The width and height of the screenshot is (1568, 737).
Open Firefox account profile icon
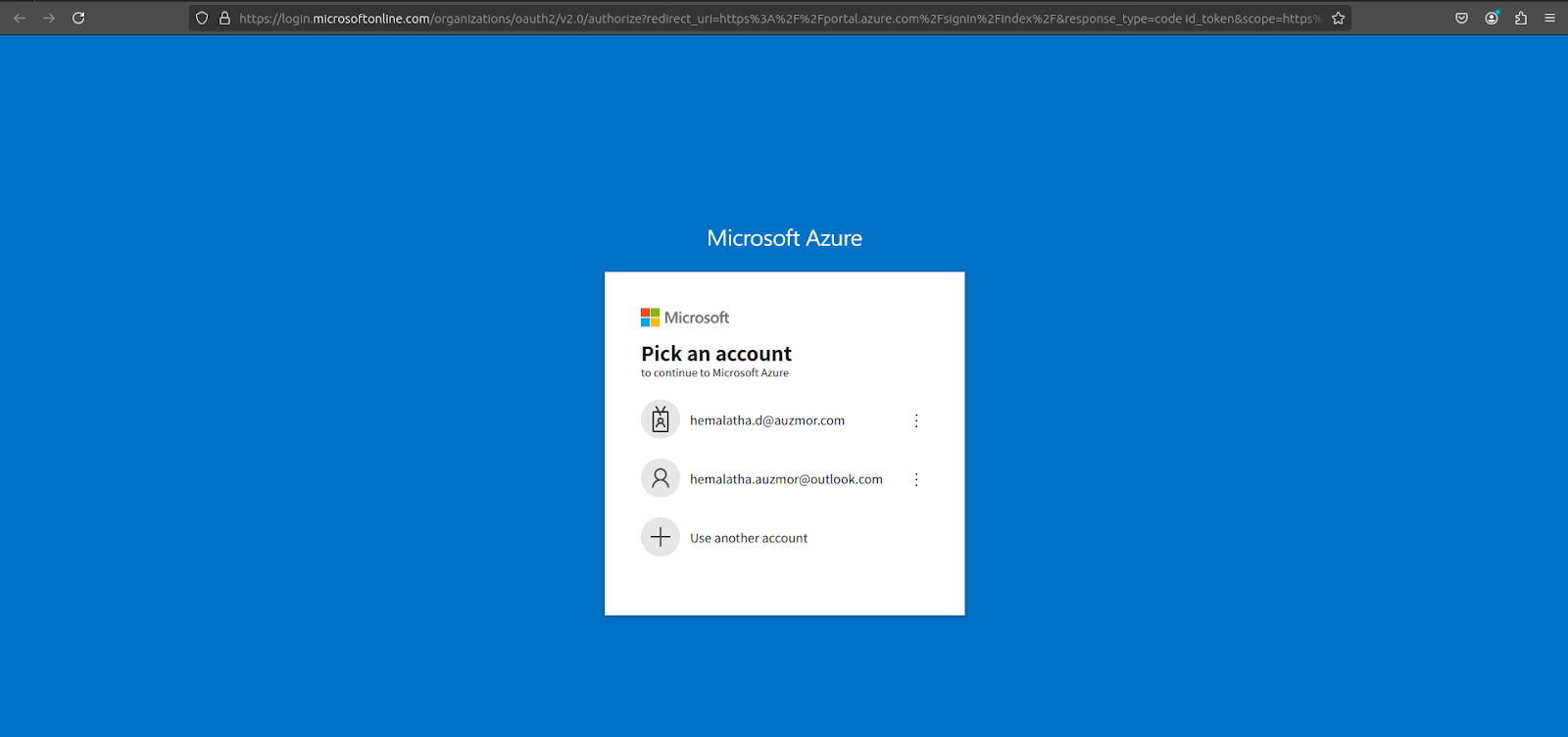coord(1492,18)
